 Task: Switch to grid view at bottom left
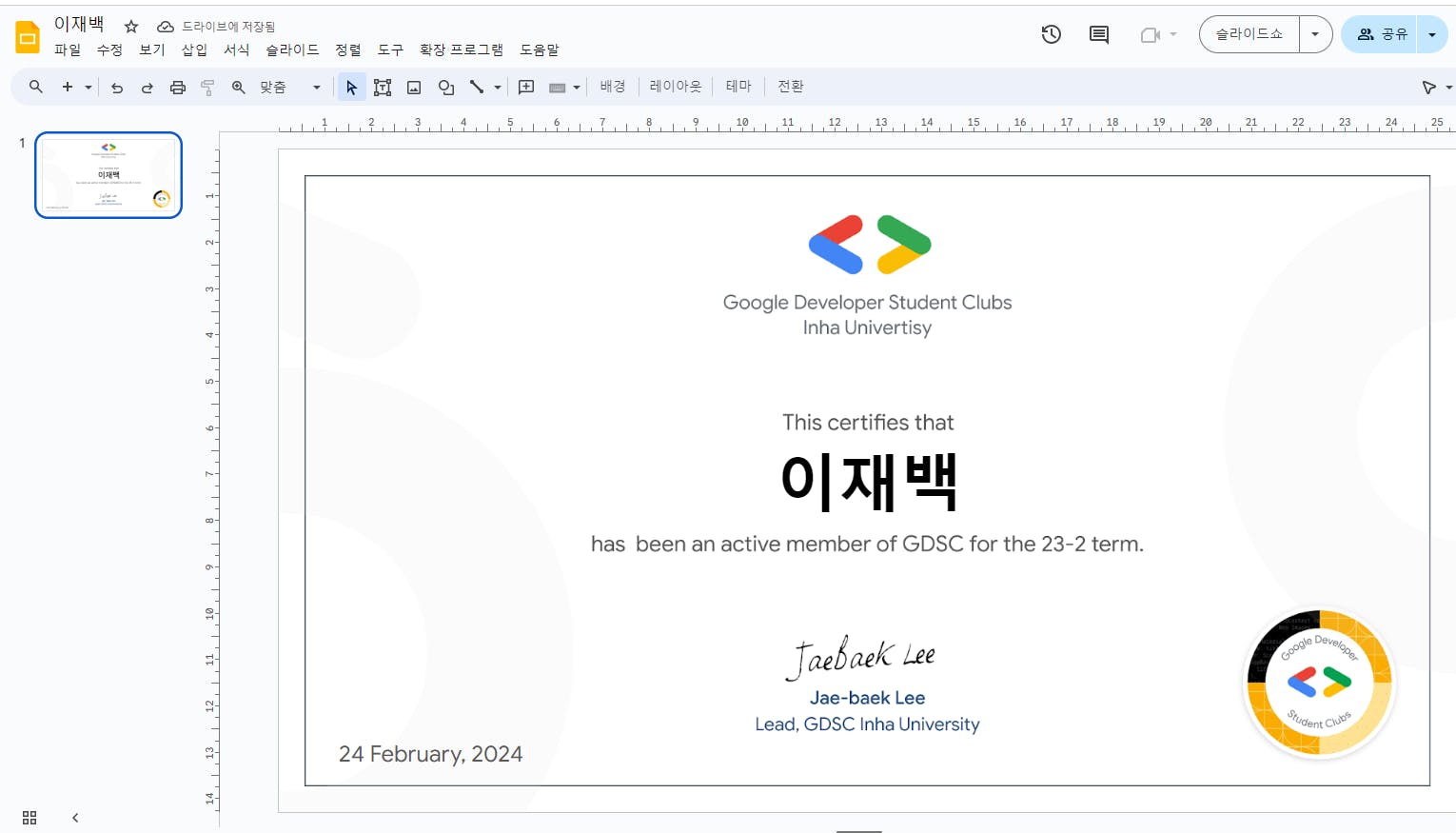click(x=30, y=818)
